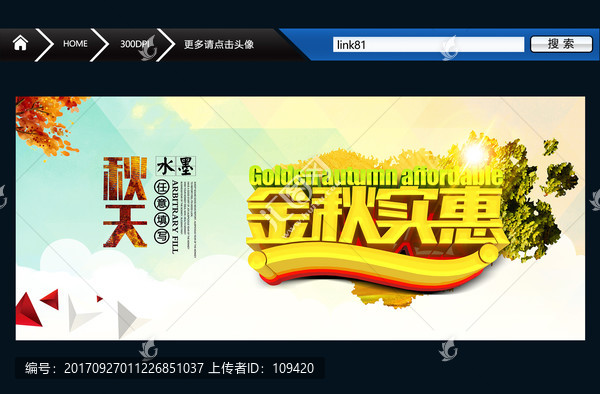Click the home house icon
This screenshot has height=394, width=600.
pos(20,43)
